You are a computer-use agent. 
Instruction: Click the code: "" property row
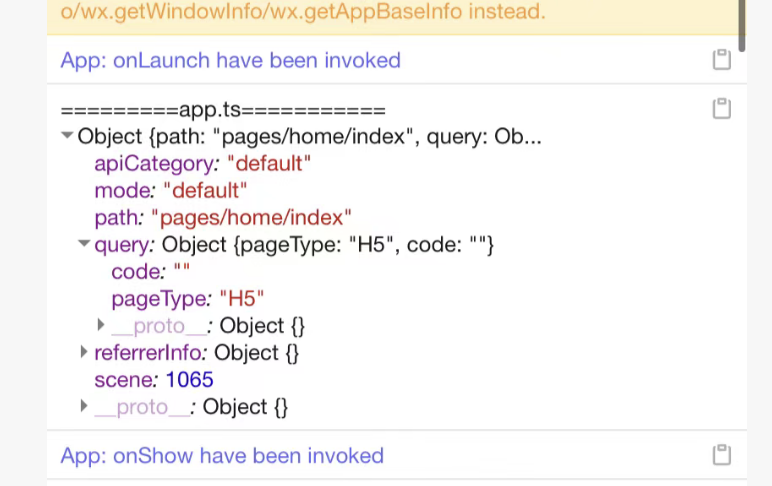pyautogui.click(x=151, y=272)
